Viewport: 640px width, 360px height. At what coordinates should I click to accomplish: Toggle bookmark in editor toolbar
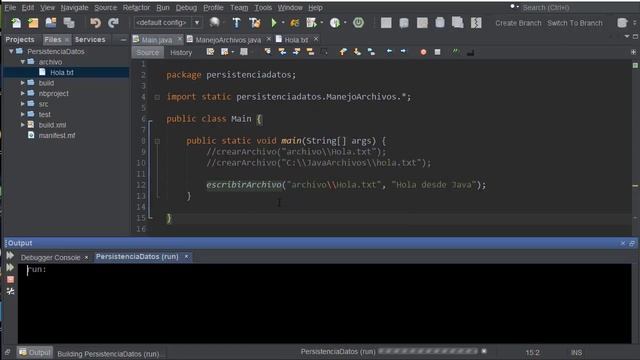[371, 52]
